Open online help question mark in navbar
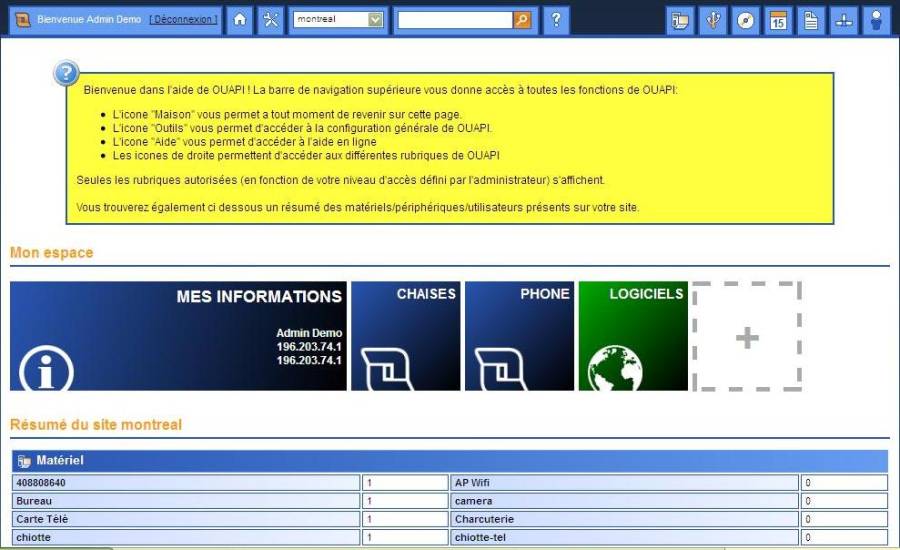The image size is (900, 550). tap(556, 20)
